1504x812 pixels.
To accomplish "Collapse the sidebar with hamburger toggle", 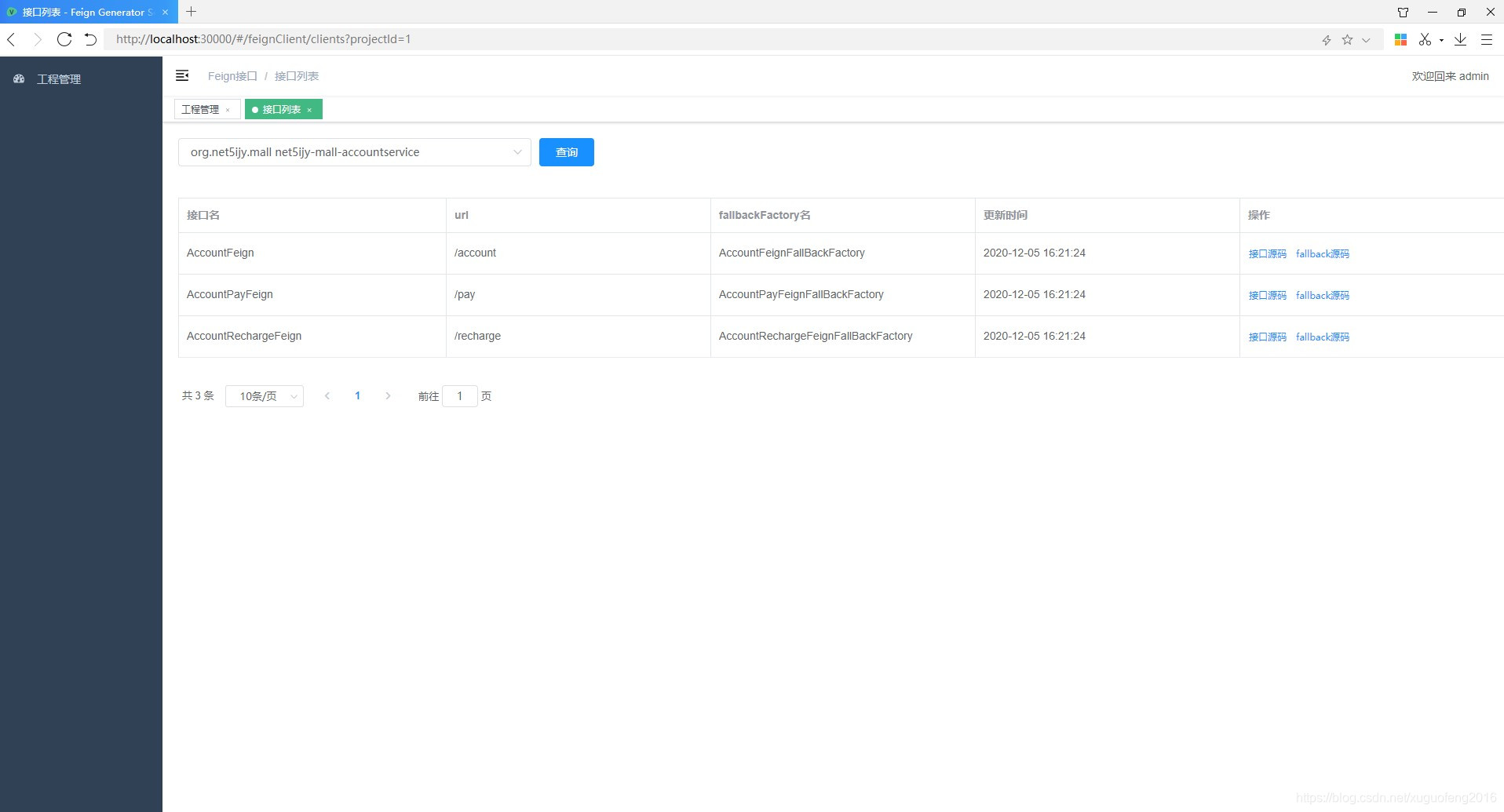I will (182, 75).
